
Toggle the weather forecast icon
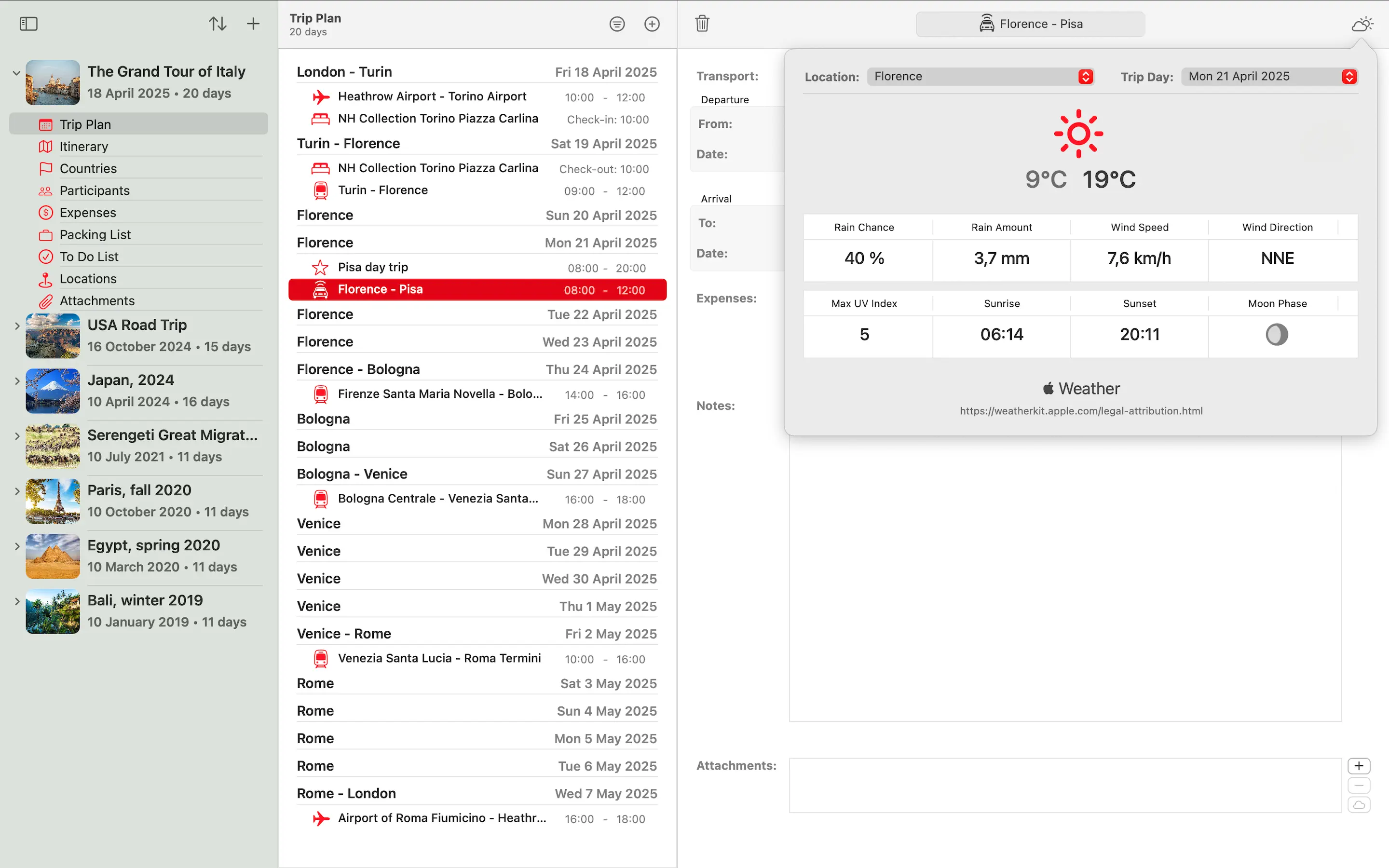[x=1362, y=24]
